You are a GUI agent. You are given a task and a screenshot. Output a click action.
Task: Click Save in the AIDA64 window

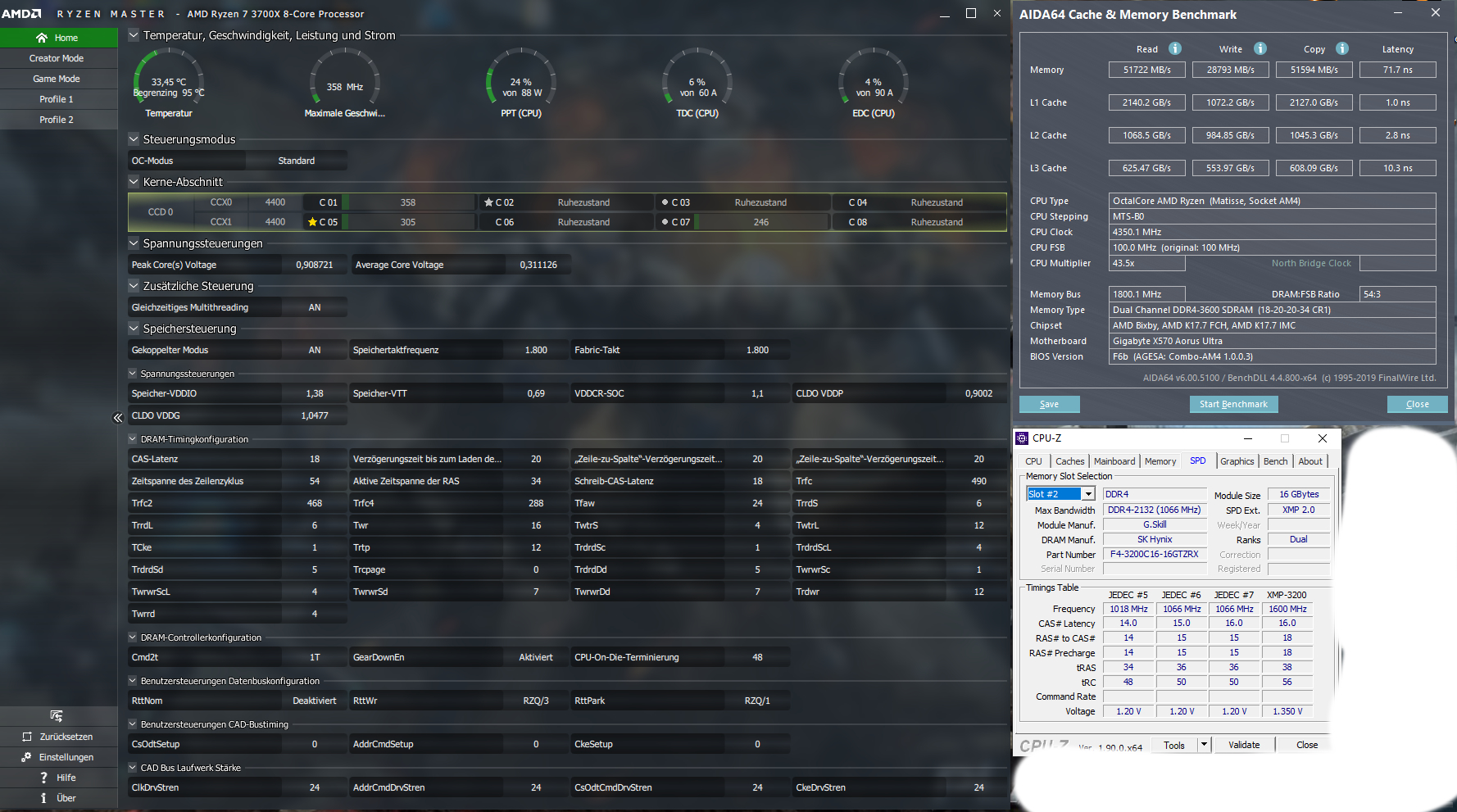[x=1050, y=404]
